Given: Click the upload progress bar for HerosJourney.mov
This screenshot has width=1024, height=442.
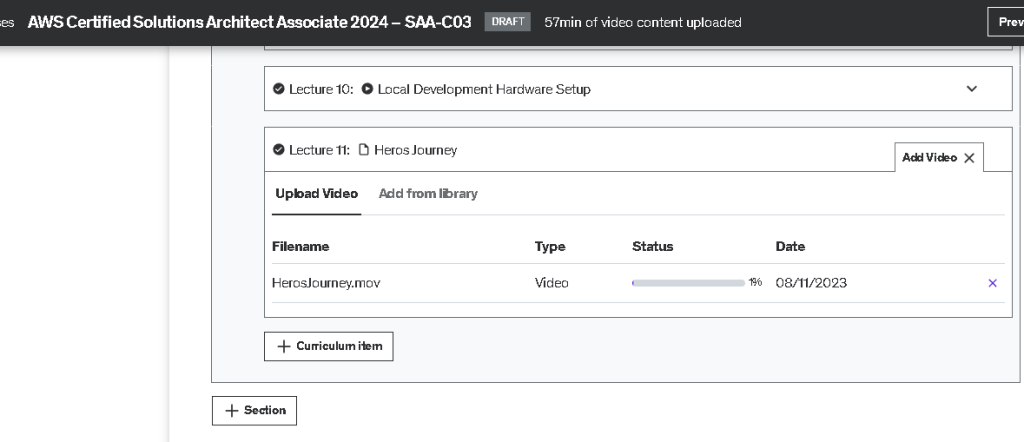Looking at the screenshot, I should [x=688, y=283].
